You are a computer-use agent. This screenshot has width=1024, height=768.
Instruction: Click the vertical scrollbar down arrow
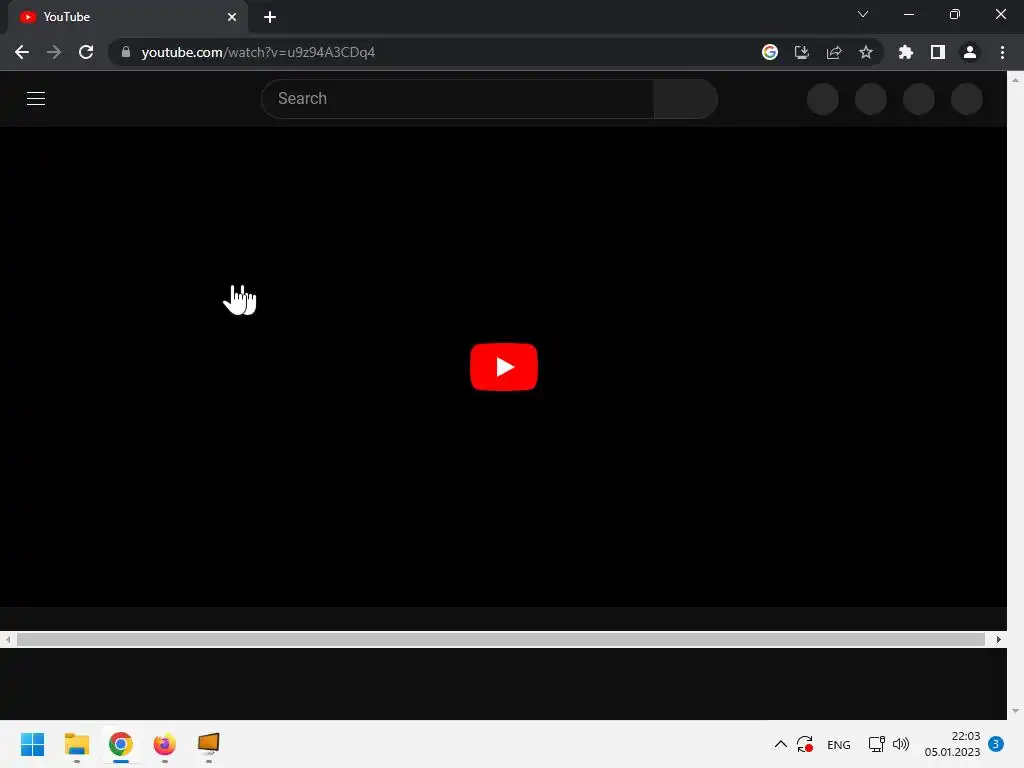tap(1016, 711)
